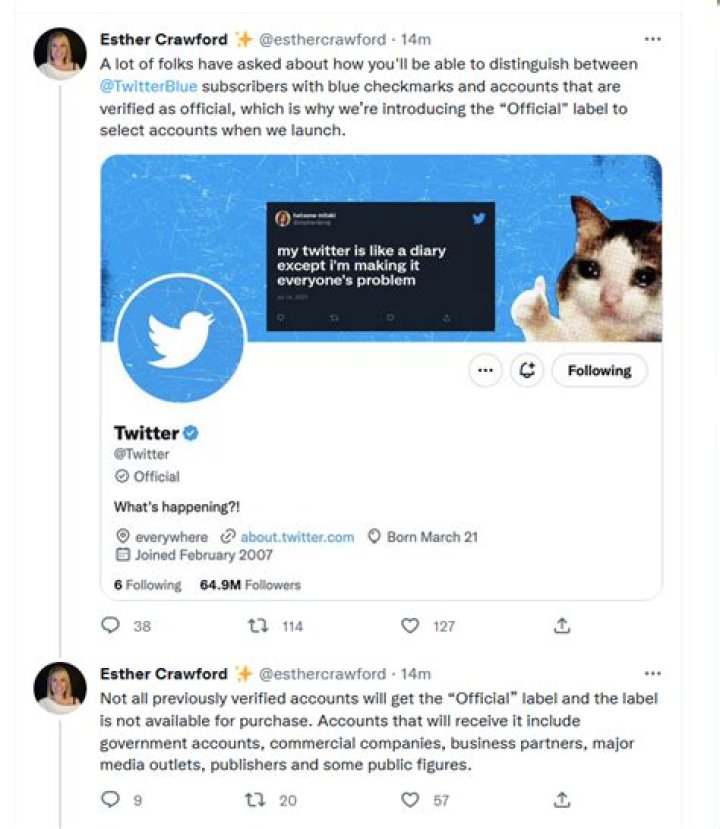720x829 pixels.
Task: Open the Twitter bird profile picture
Action: point(180,338)
